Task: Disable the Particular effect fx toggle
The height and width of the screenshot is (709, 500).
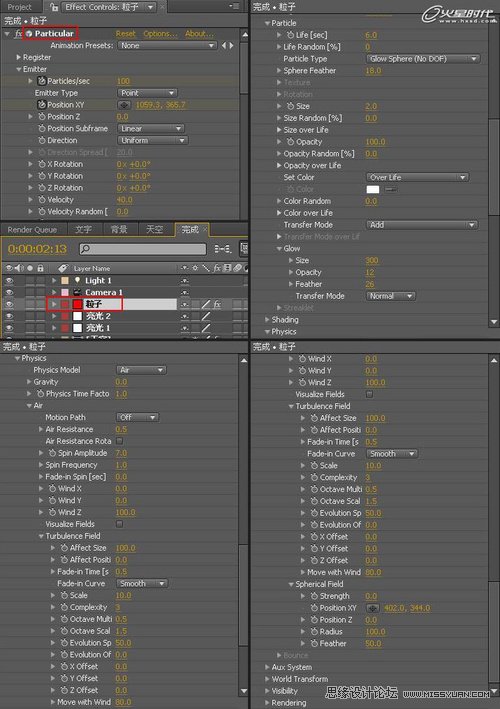Action: coord(18,33)
